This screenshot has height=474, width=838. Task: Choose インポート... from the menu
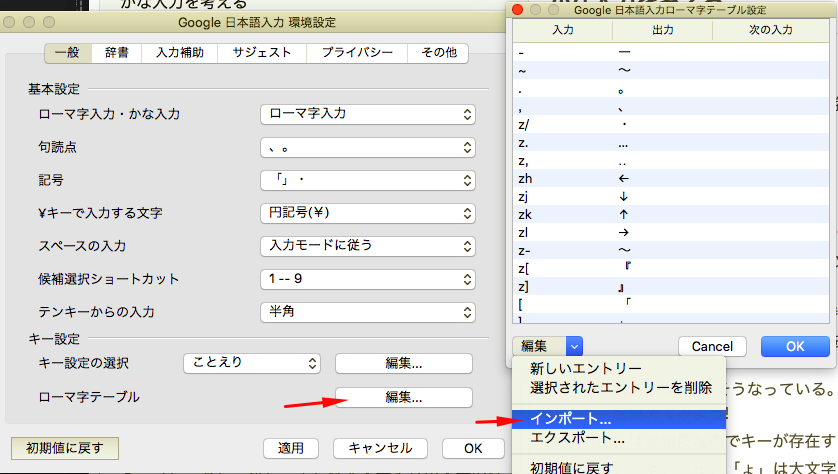pos(618,418)
